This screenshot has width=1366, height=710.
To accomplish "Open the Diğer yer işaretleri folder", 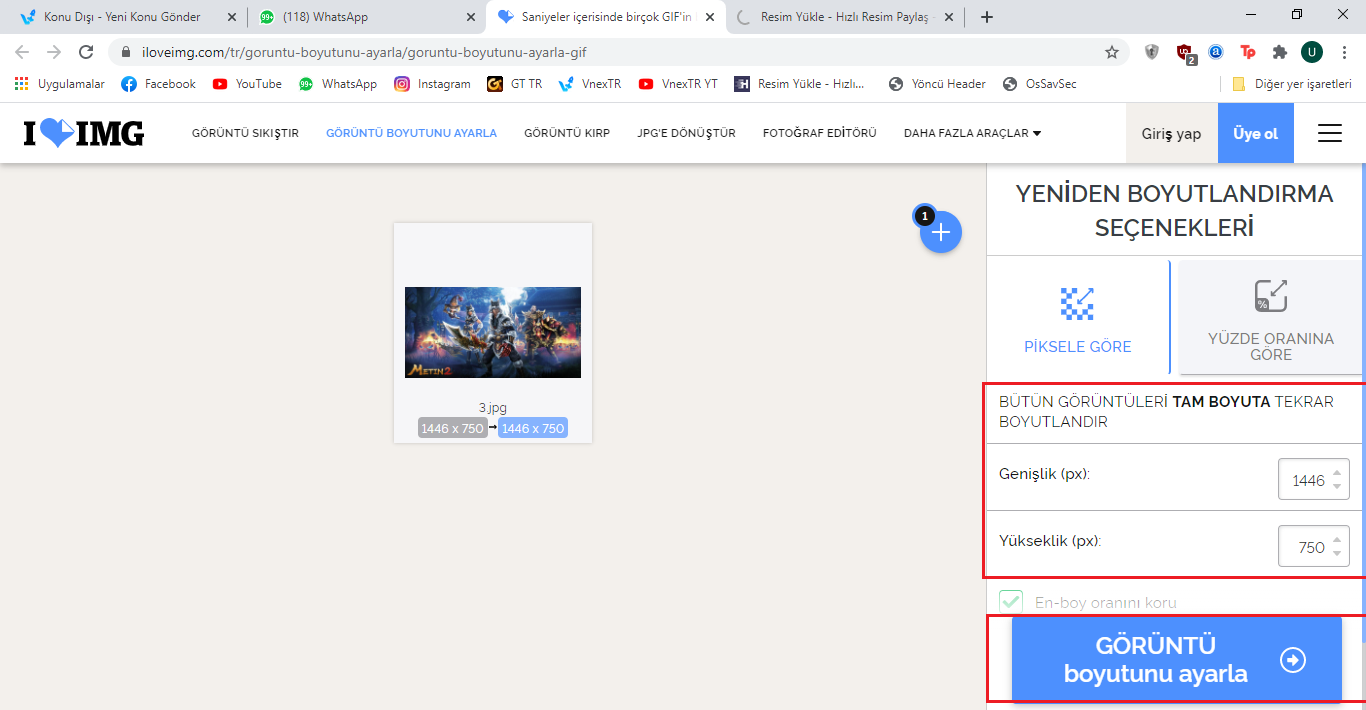I will [x=1292, y=84].
